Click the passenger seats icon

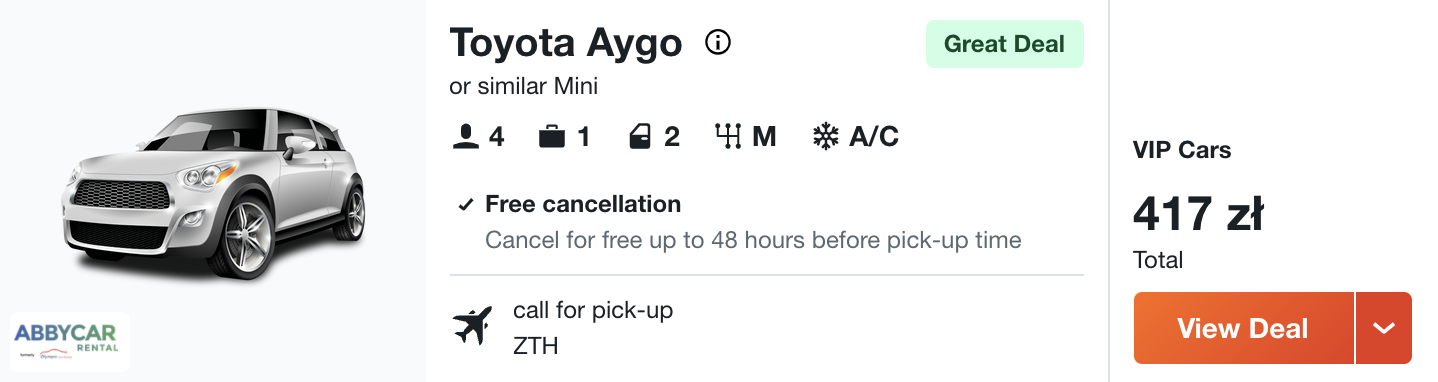(x=465, y=136)
